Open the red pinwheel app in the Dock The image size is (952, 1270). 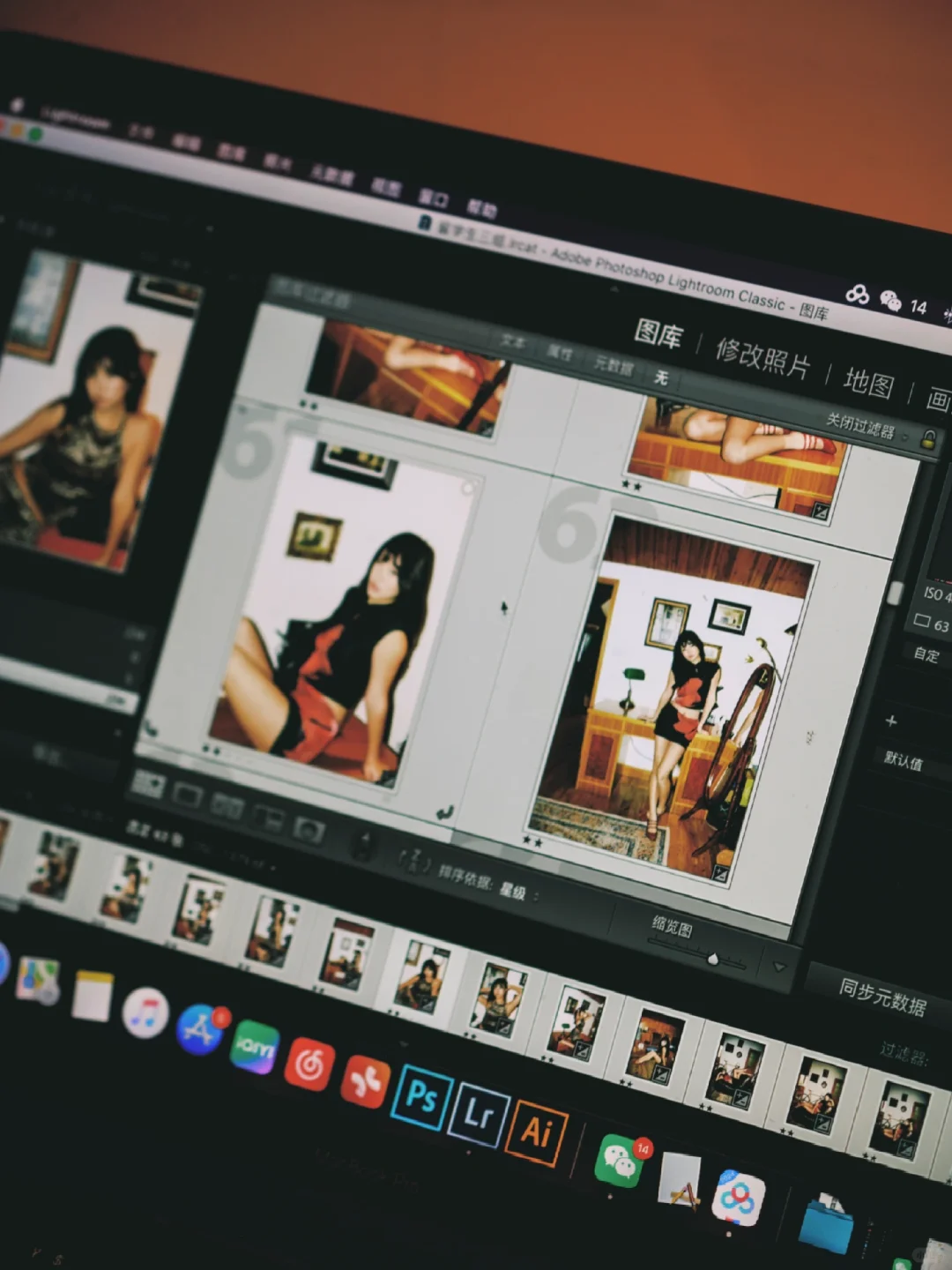pyautogui.click(x=365, y=1081)
